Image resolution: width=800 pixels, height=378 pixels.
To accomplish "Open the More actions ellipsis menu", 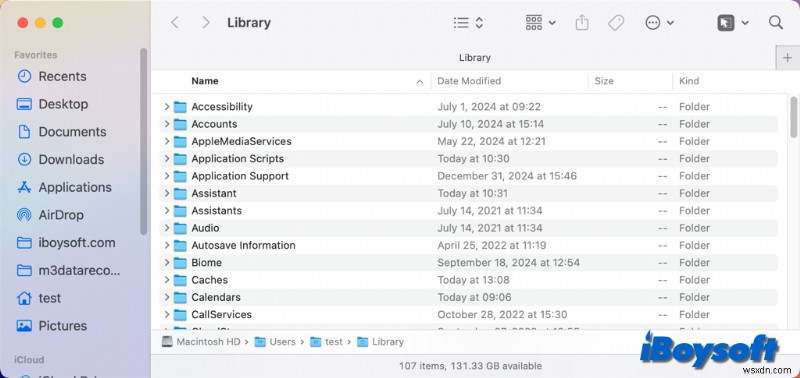I will point(660,23).
